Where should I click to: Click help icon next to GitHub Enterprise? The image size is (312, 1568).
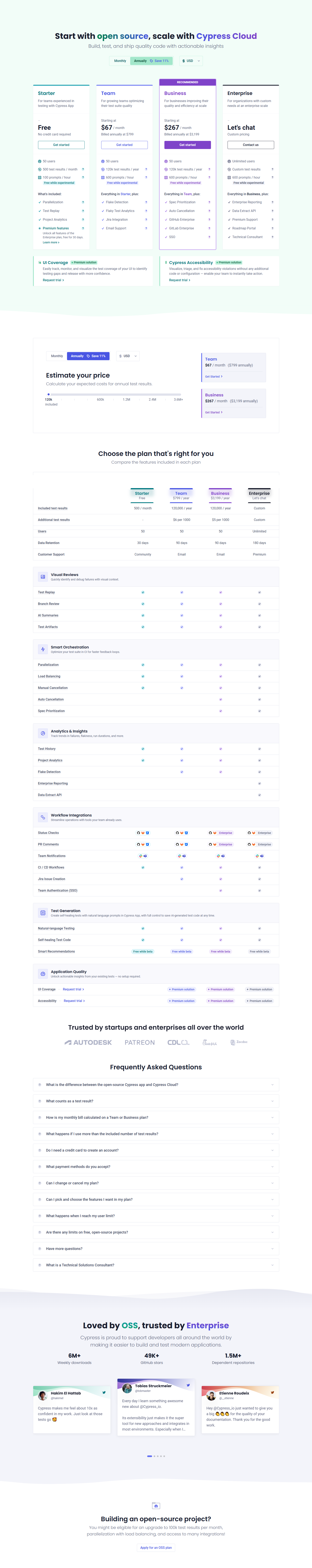[209, 220]
